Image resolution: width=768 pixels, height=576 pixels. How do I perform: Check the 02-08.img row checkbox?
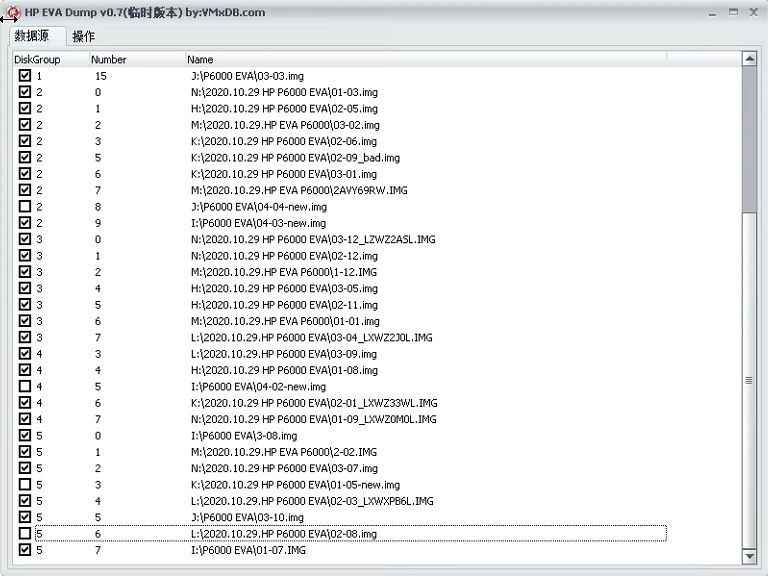coord(24,533)
